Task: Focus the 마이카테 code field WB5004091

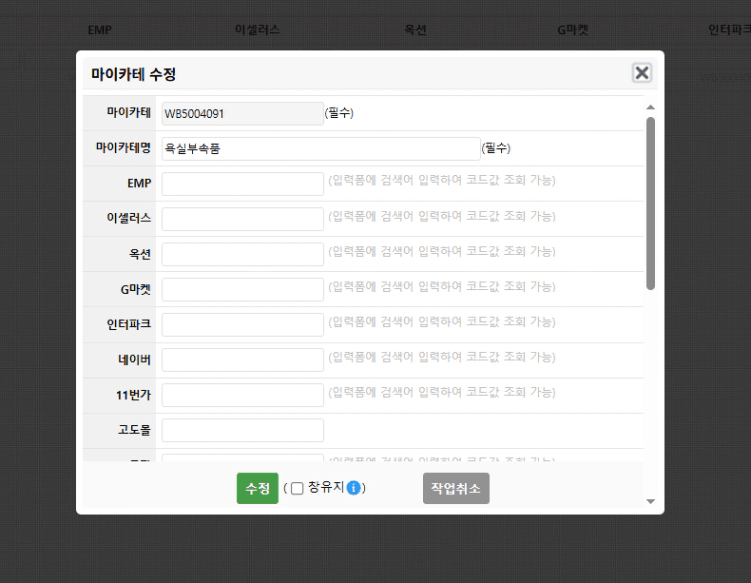Action: [x=242, y=114]
